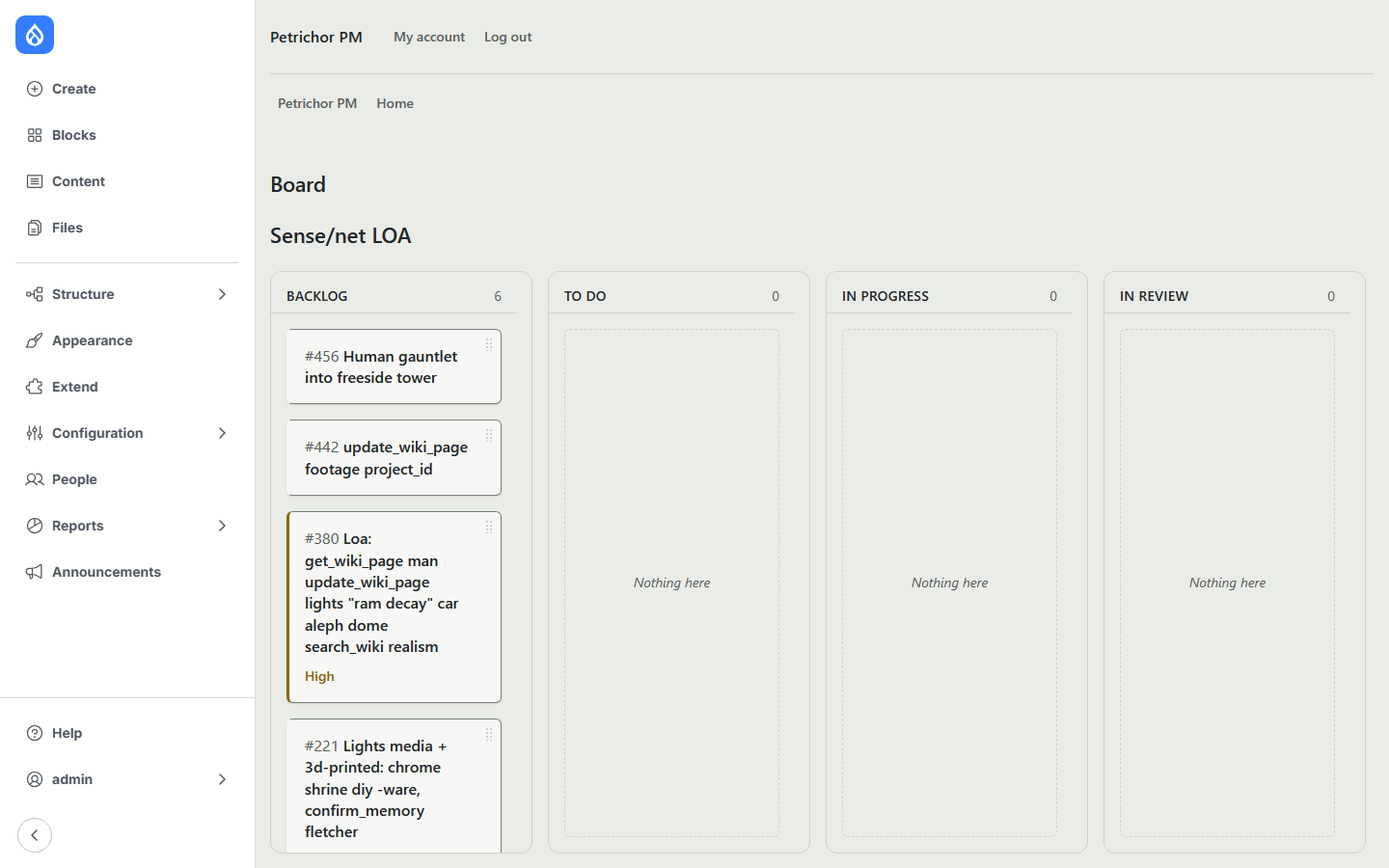1389x868 pixels.
Task: Expand the Structure submenu chevron
Action: (222, 294)
